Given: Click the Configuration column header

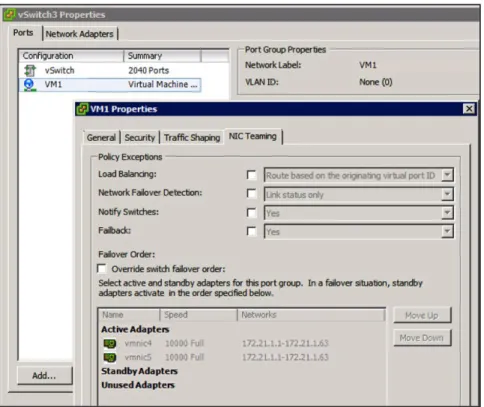Looking at the screenshot, I should click(x=71, y=56).
